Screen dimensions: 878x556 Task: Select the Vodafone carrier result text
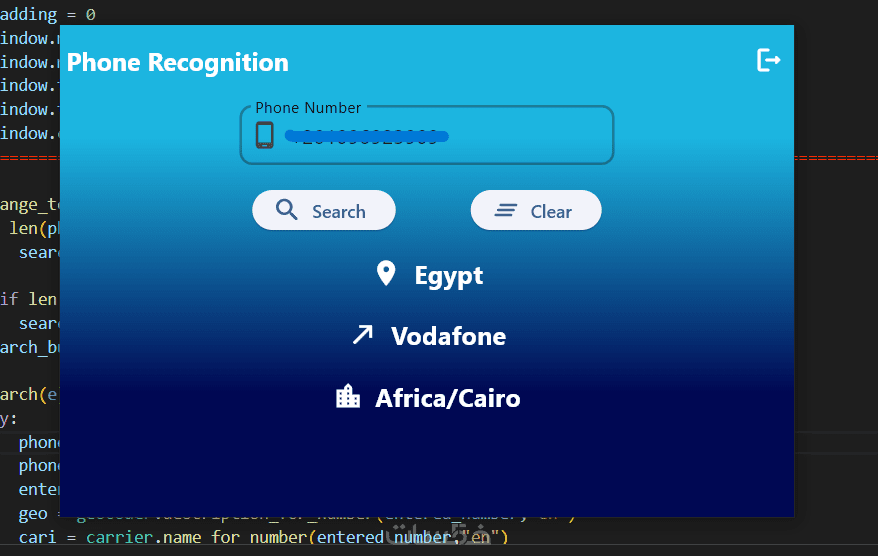point(448,336)
